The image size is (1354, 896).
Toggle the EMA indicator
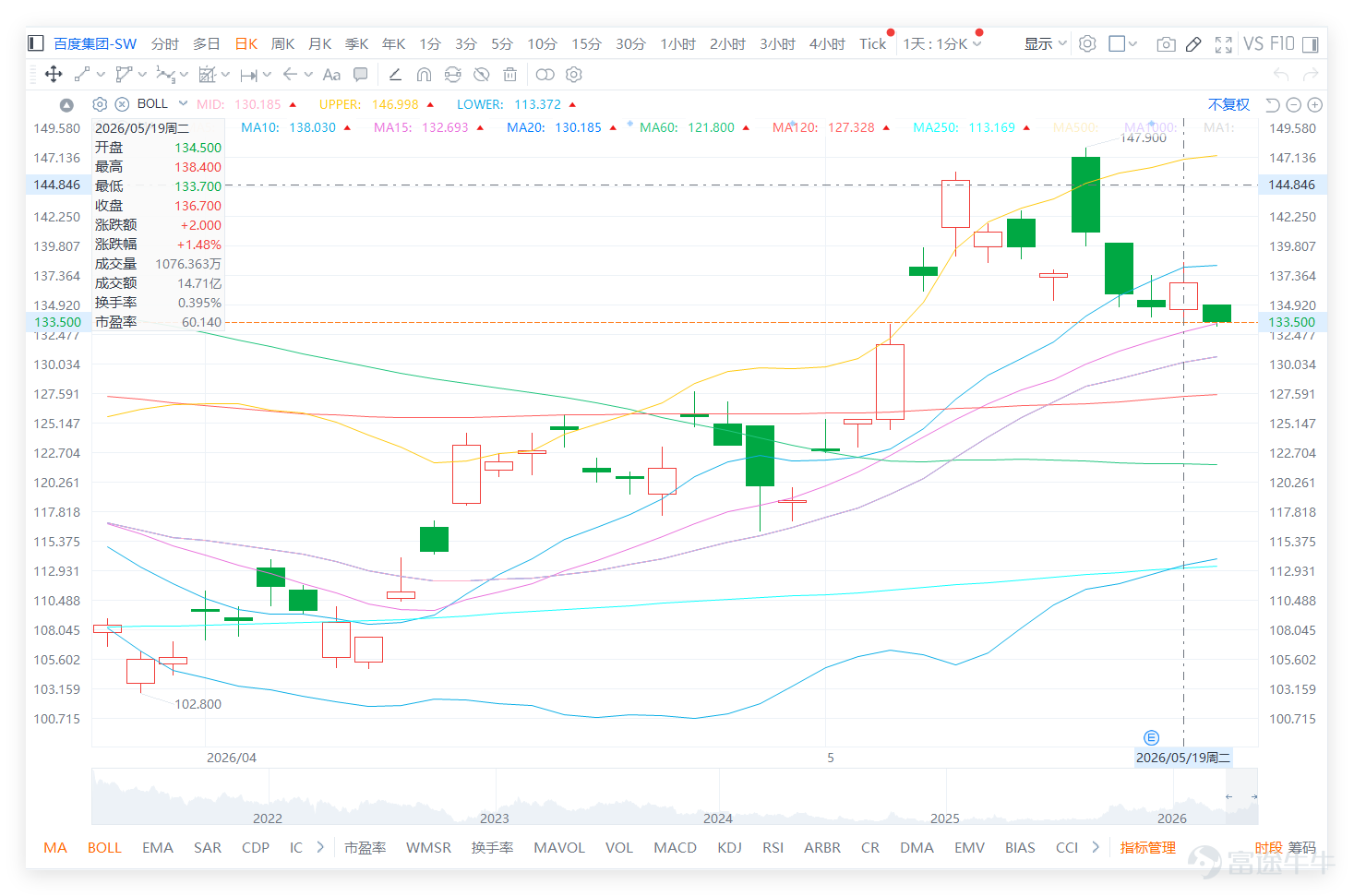[158, 847]
